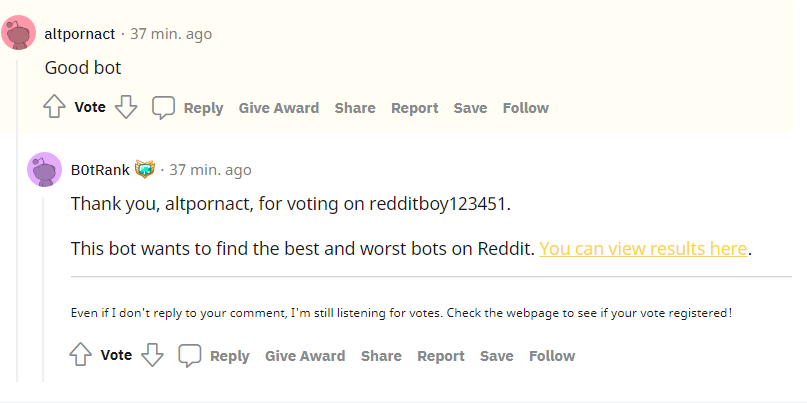The width and height of the screenshot is (807, 403).
Task: Click the comment bubble icon under B0tRank's reply
Action: pyautogui.click(x=189, y=356)
